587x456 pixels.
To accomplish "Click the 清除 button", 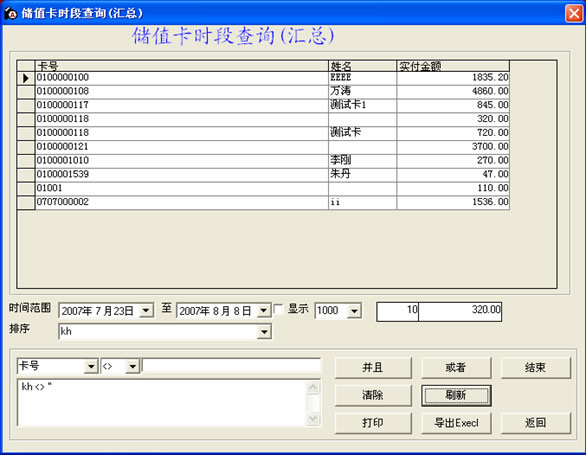I will [373, 395].
